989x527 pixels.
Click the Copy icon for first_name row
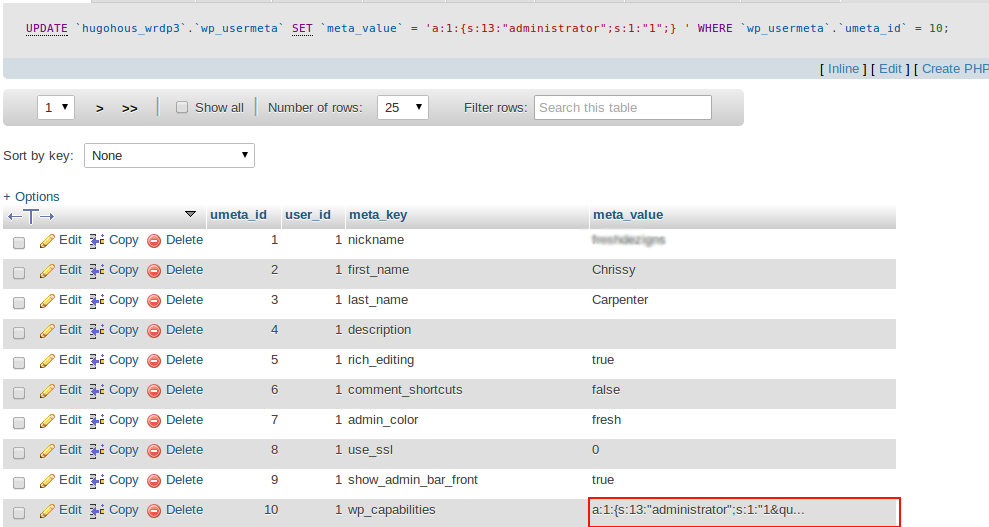click(97, 271)
